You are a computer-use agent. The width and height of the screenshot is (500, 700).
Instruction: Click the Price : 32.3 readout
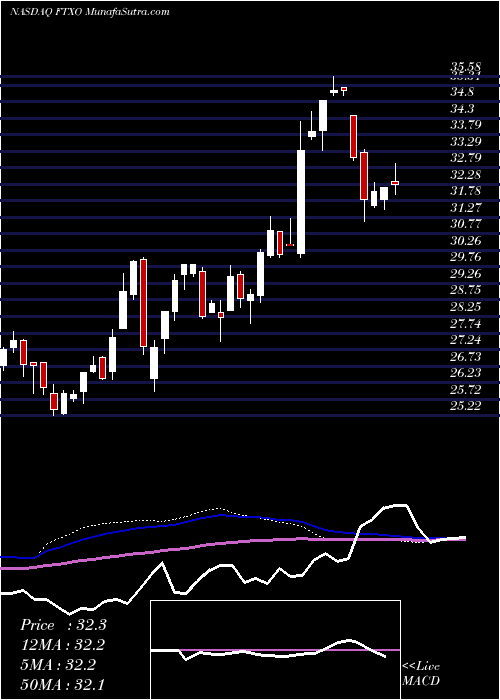[63, 625]
